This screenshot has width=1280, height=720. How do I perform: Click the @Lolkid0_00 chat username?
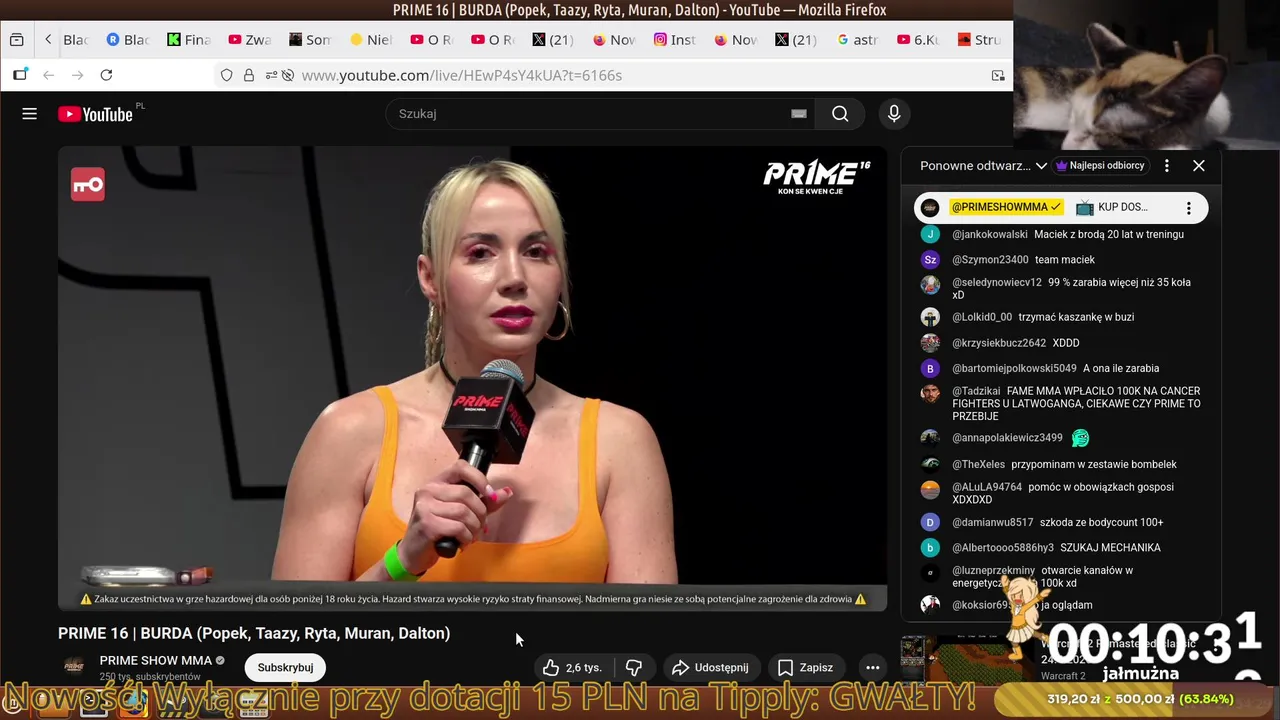982,317
